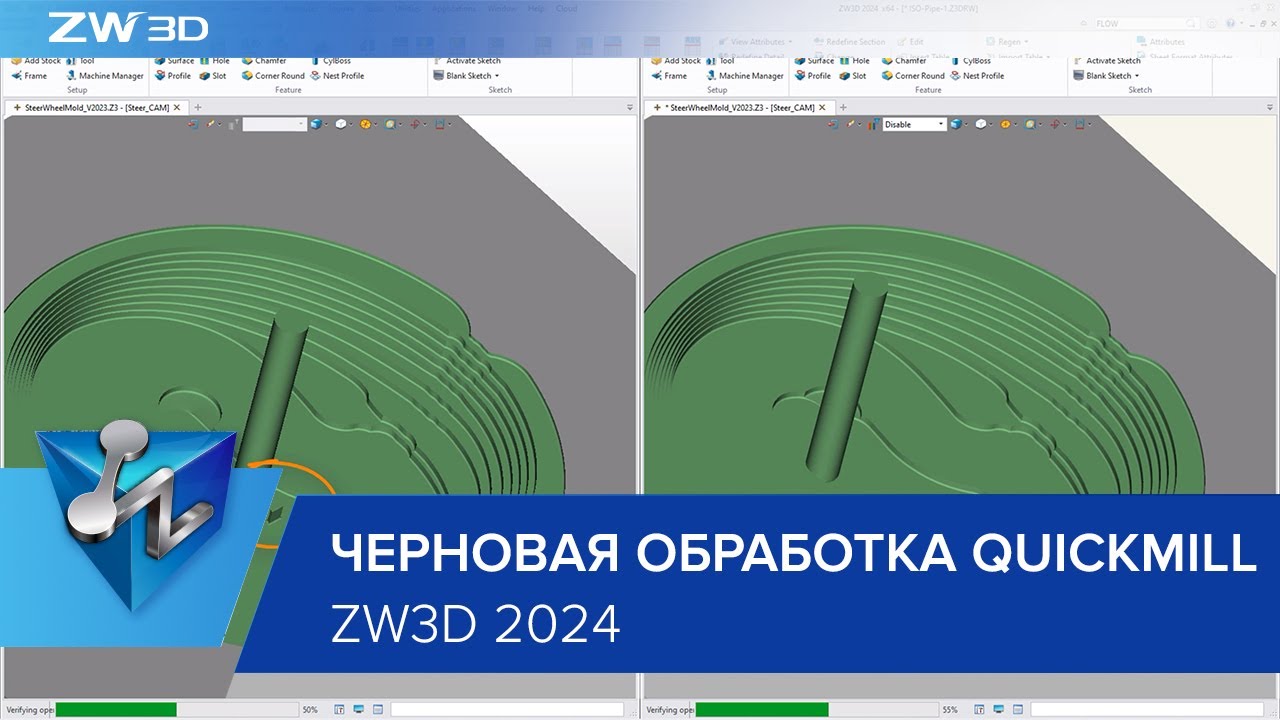Click verifying progress bar at 55% in right window
The height and width of the screenshot is (720, 1280).
[x=816, y=709]
